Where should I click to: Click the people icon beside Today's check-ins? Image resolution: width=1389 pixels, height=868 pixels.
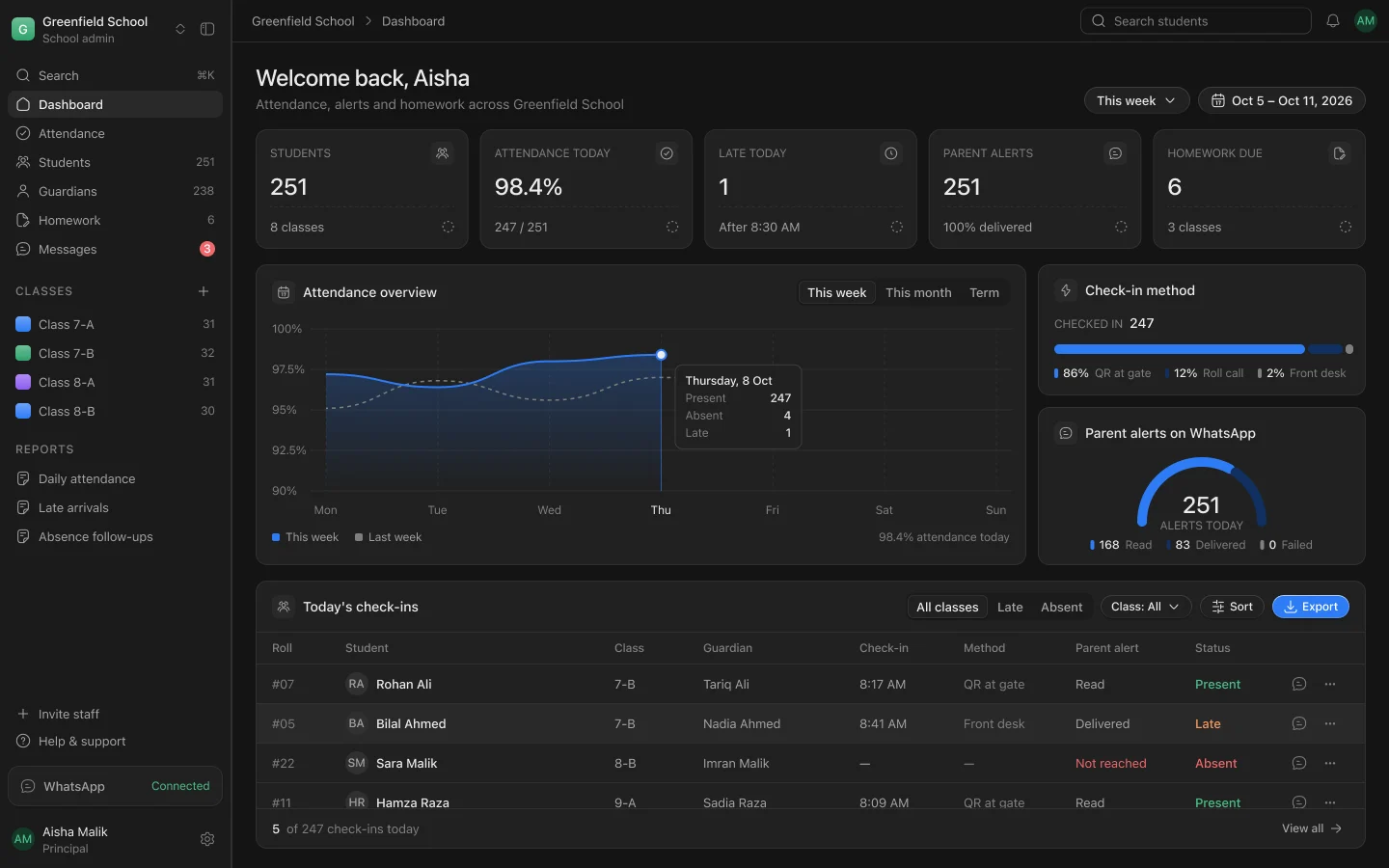pos(284,607)
